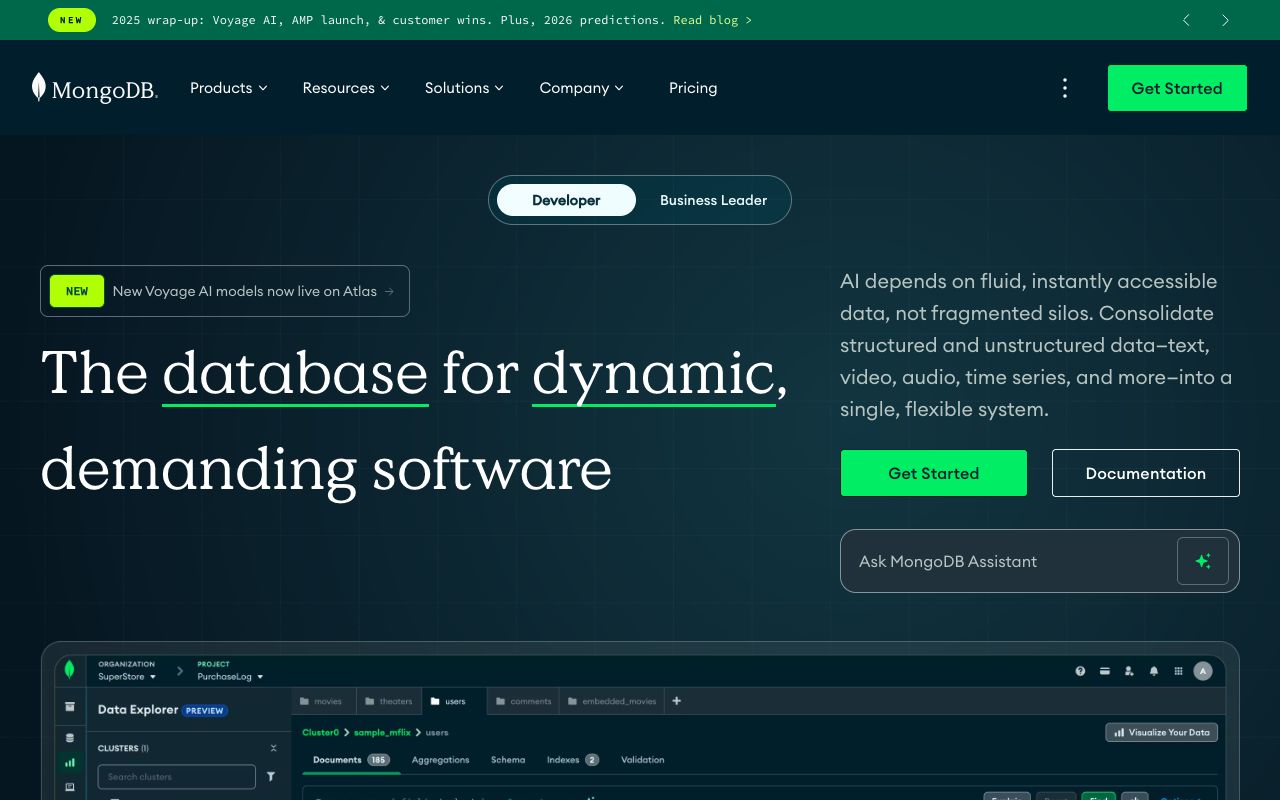Open the Solutions dropdown menu
The height and width of the screenshot is (800, 1280).
click(x=464, y=88)
